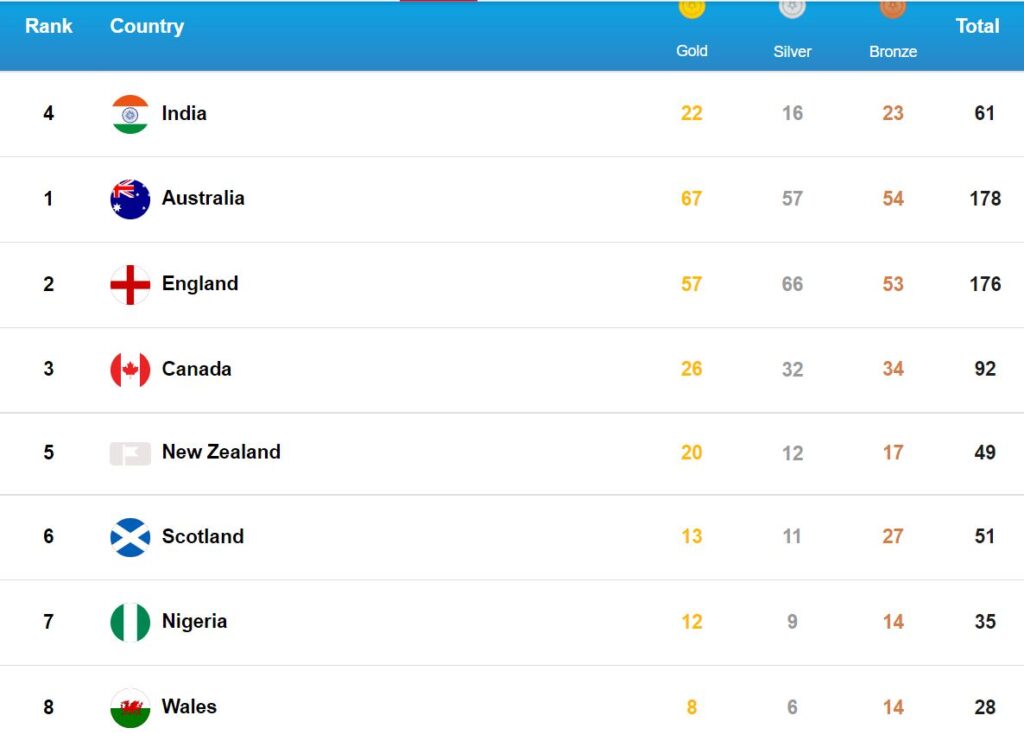Sort by the Country column header
1024x747 pixels.
point(147,26)
